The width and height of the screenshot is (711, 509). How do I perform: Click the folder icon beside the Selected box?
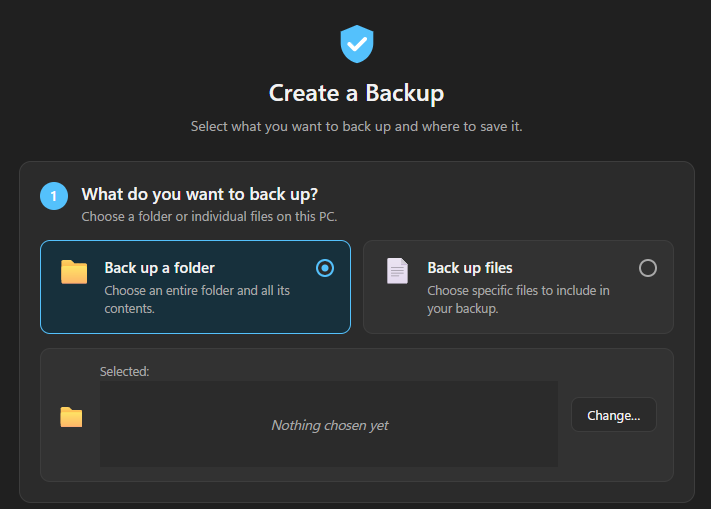[x=71, y=417]
